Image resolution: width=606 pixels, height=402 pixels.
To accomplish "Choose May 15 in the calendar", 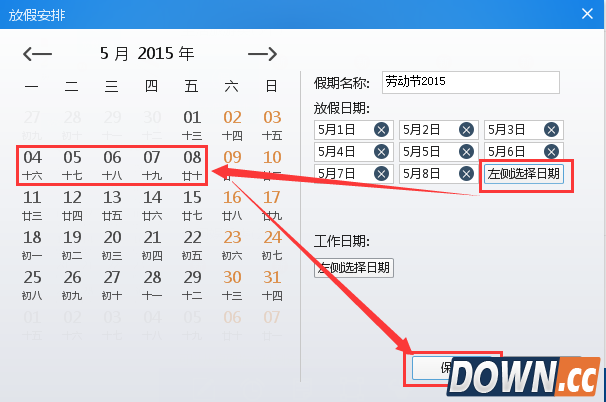I will pos(192,204).
